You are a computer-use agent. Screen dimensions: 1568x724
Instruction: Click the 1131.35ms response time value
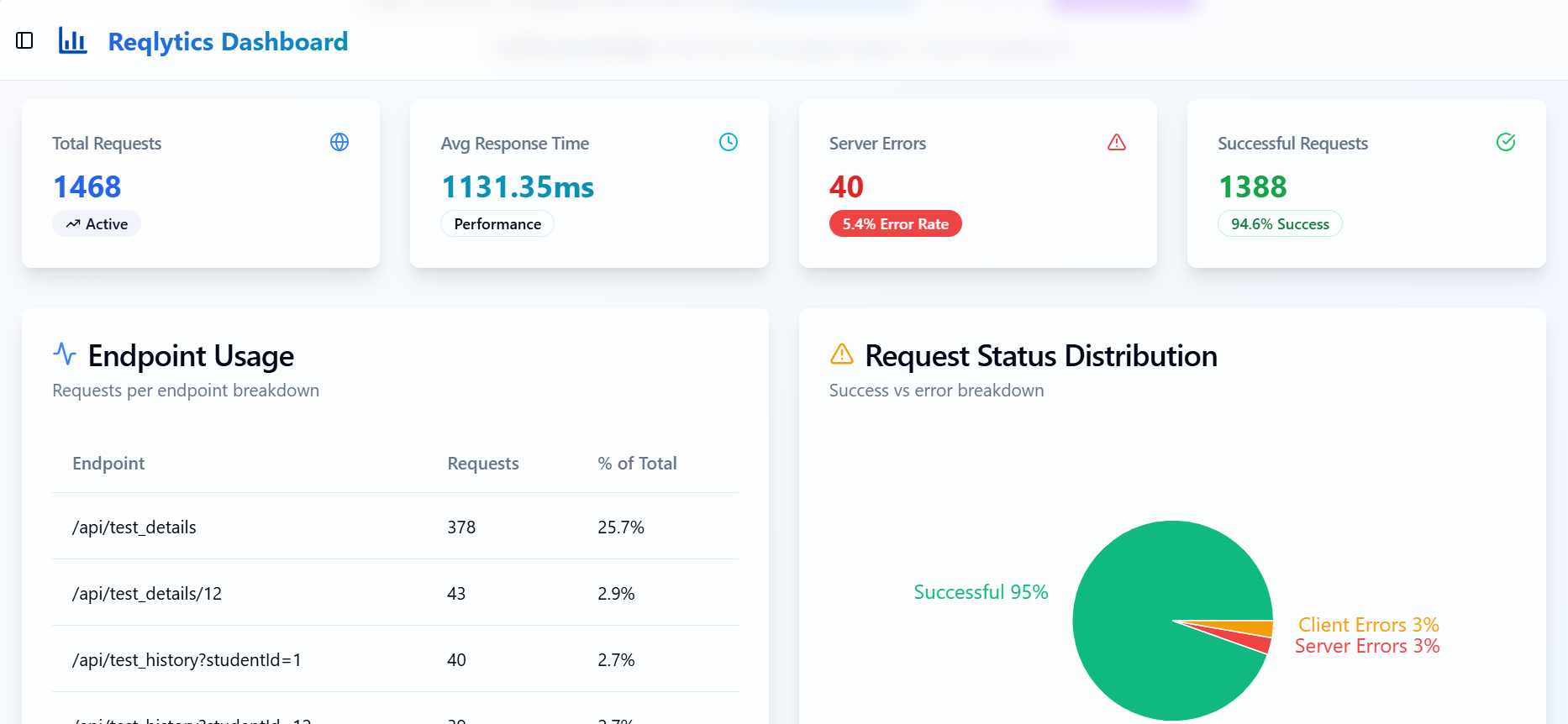pos(518,186)
